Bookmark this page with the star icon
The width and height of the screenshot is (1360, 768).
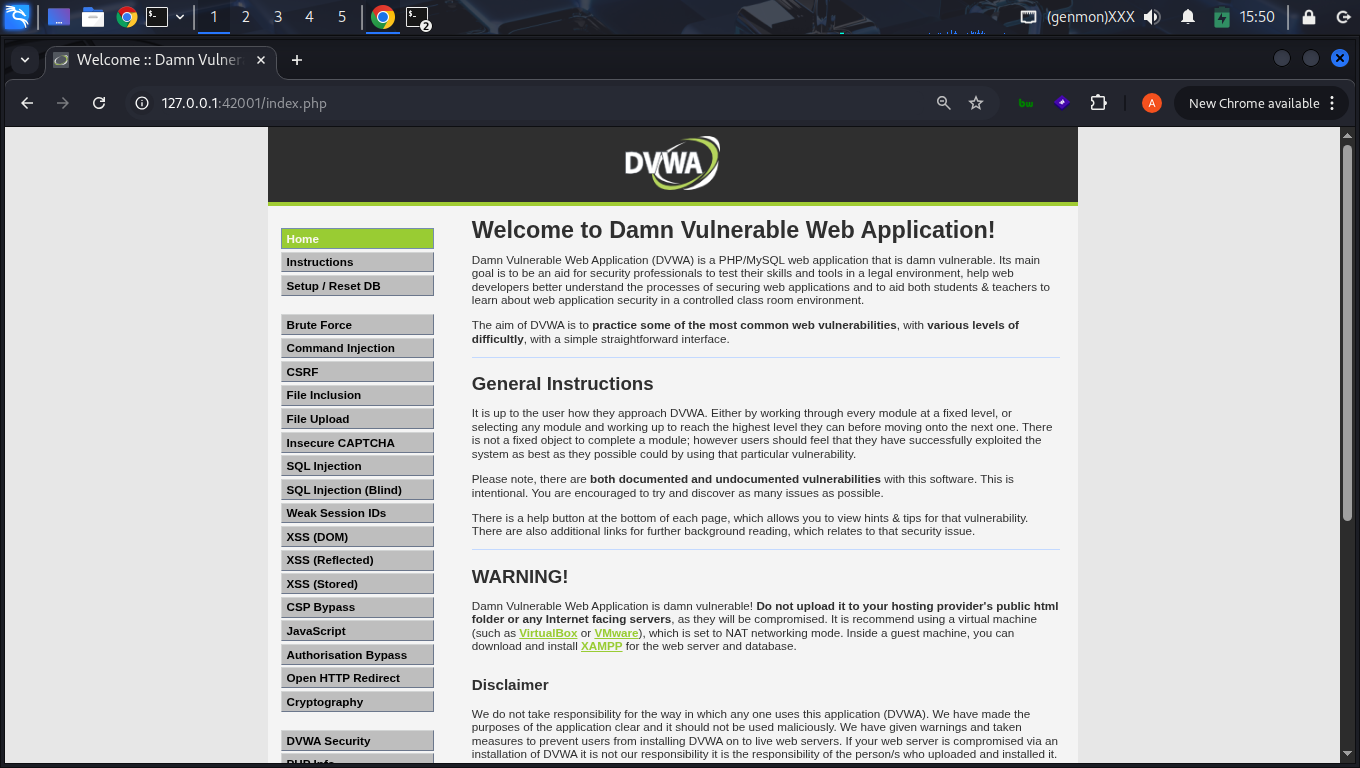point(976,103)
